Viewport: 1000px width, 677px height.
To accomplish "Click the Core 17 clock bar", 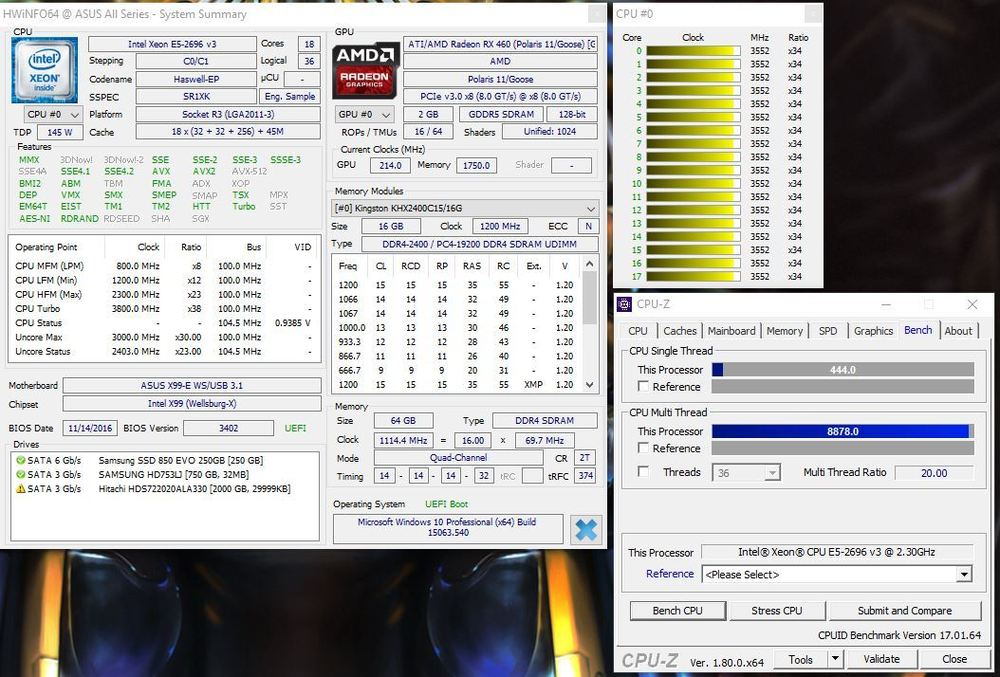I will pyautogui.click(x=693, y=277).
